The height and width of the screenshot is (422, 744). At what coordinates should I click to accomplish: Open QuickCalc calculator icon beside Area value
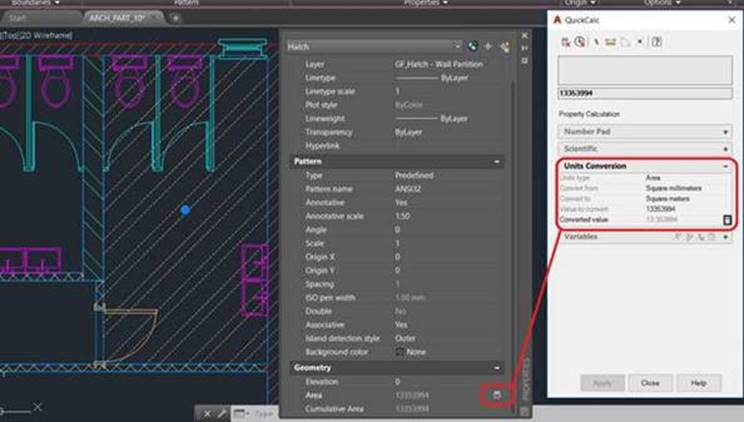coord(497,395)
